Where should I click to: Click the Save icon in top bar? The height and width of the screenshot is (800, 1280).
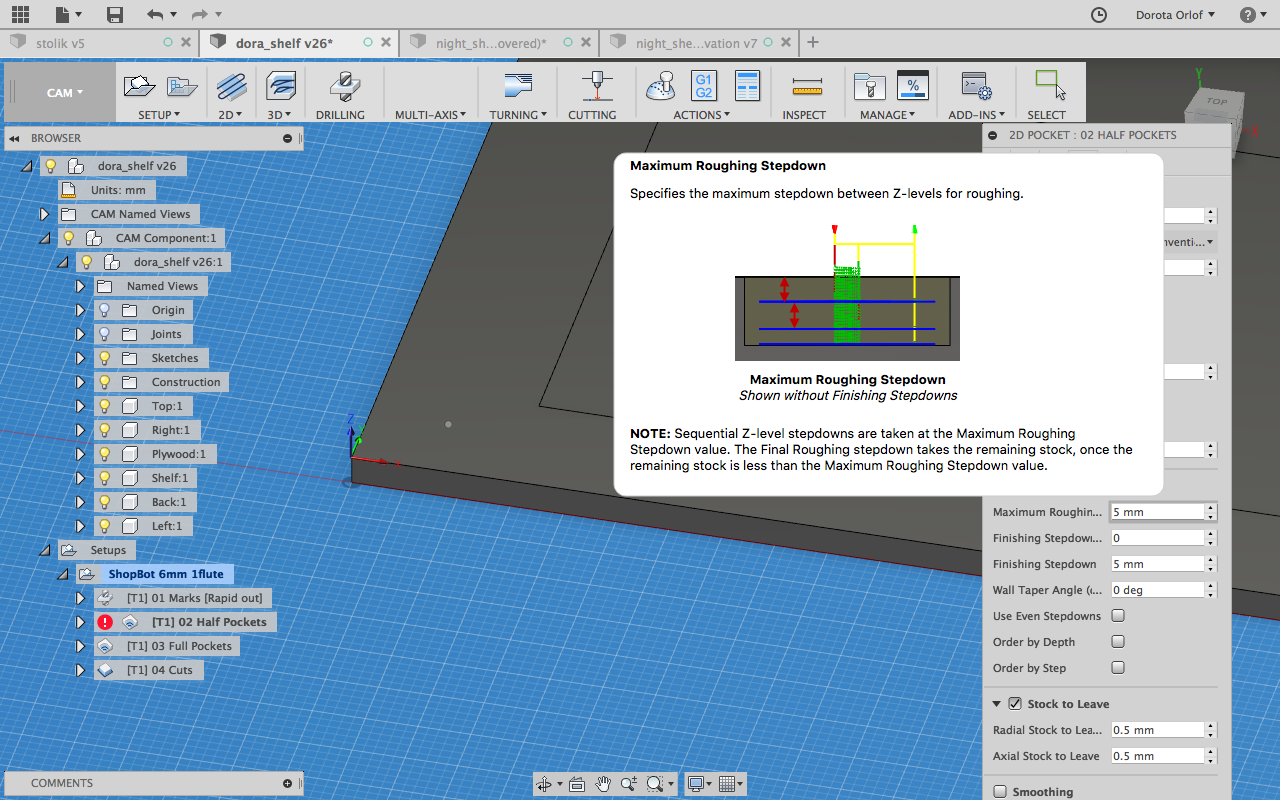click(x=115, y=15)
